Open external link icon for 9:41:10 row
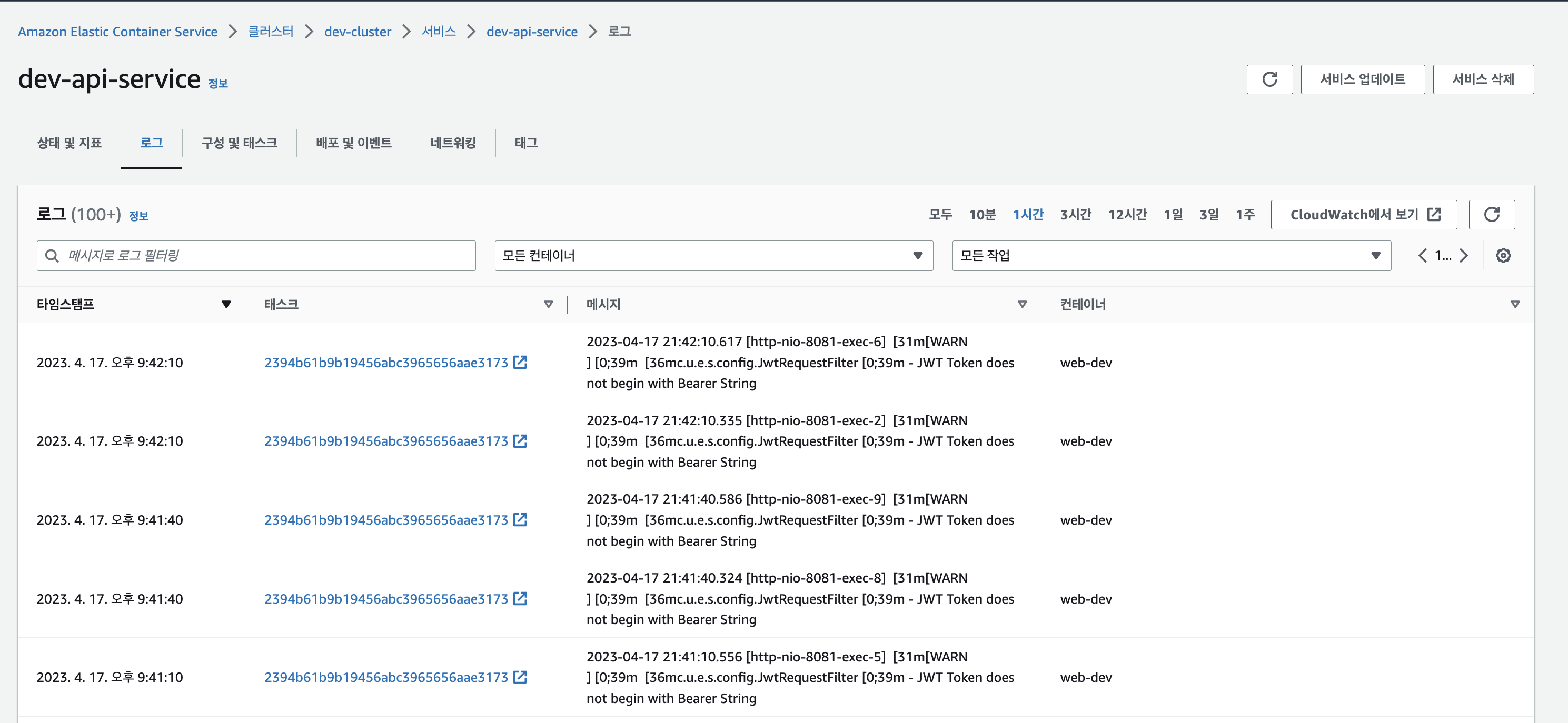This screenshot has width=1568, height=723. pyautogui.click(x=520, y=677)
